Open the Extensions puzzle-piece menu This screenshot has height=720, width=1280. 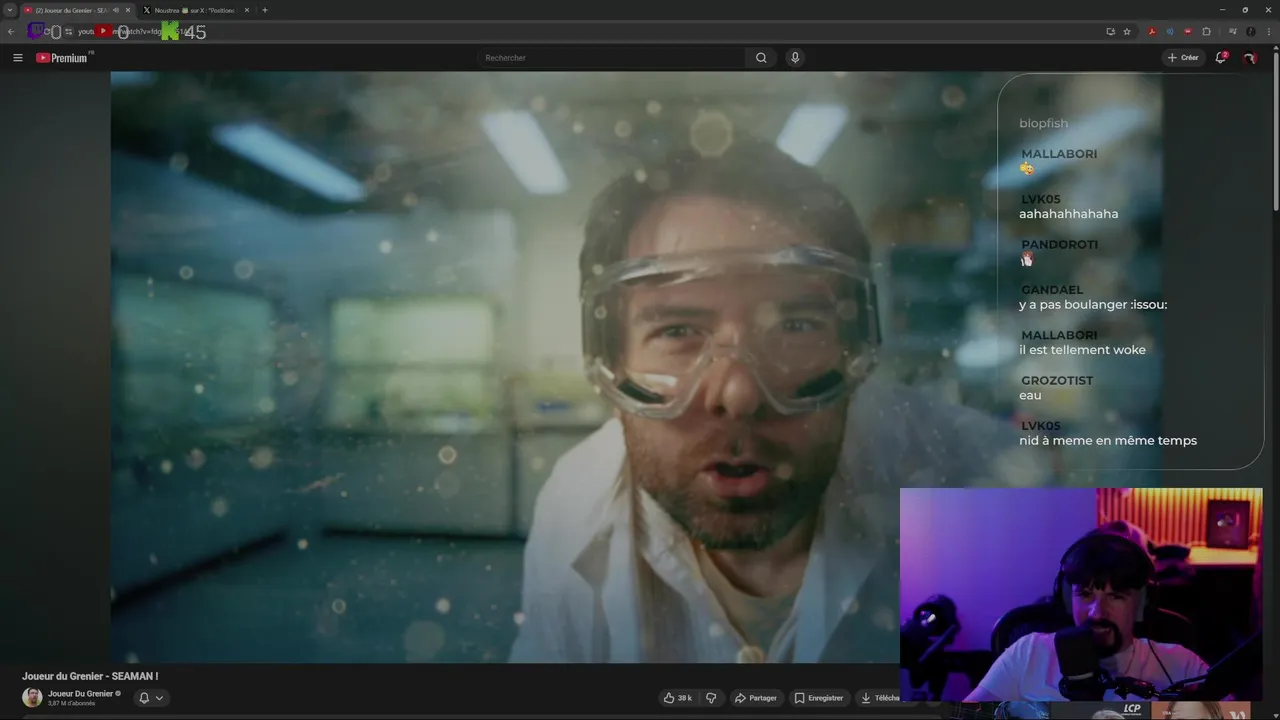pyautogui.click(x=1206, y=32)
